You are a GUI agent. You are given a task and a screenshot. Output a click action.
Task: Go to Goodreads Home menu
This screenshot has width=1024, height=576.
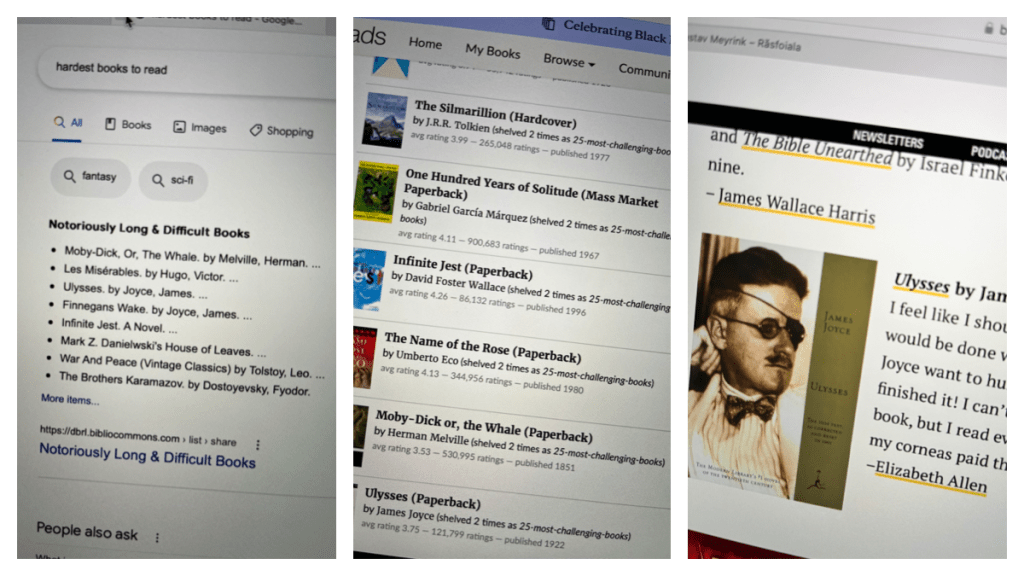tap(425, 43)
